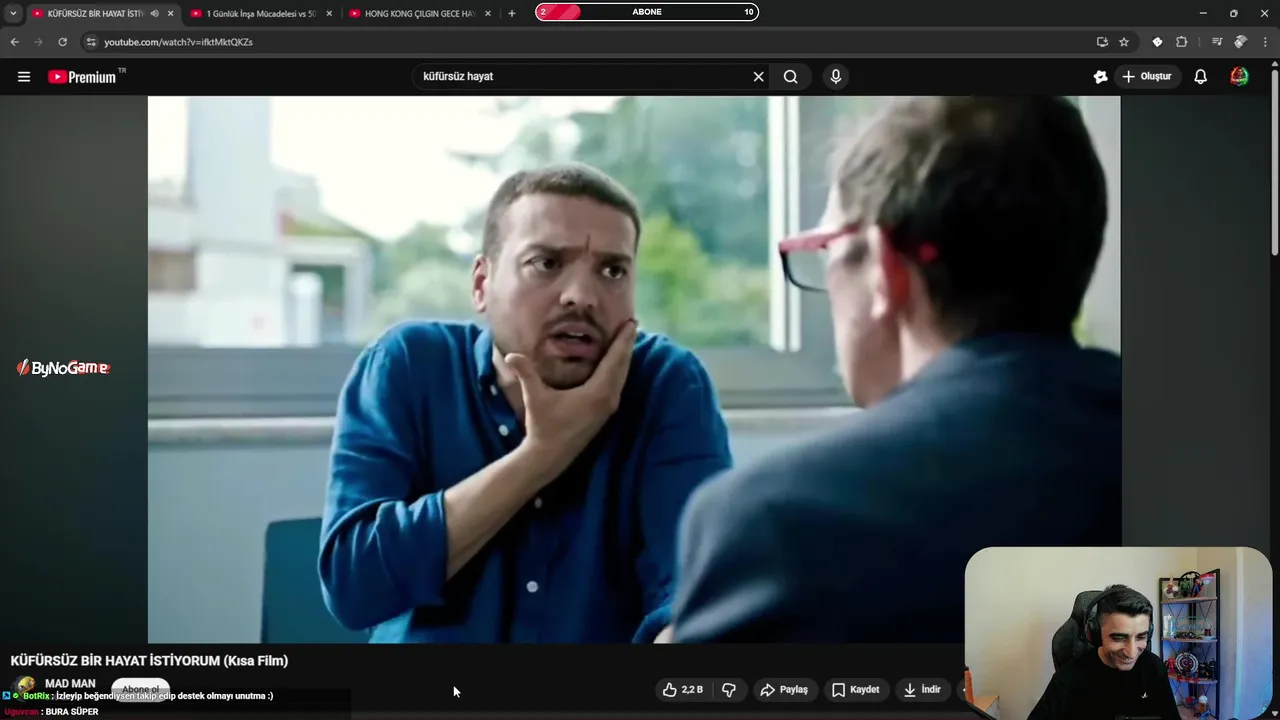Close the KÜFÜRSÜZ BİR HAYAT tab

tap(171, 13)
